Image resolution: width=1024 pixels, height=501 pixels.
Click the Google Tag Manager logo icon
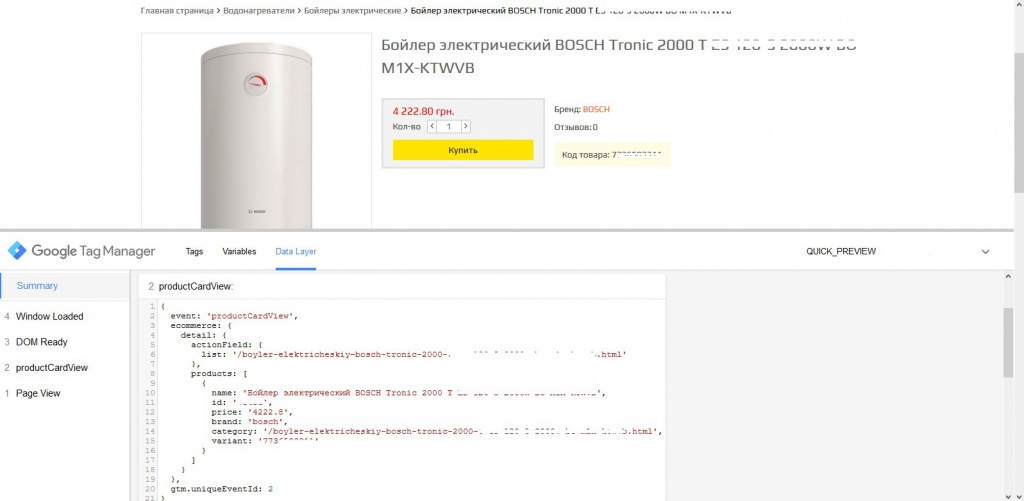point(17,251)
